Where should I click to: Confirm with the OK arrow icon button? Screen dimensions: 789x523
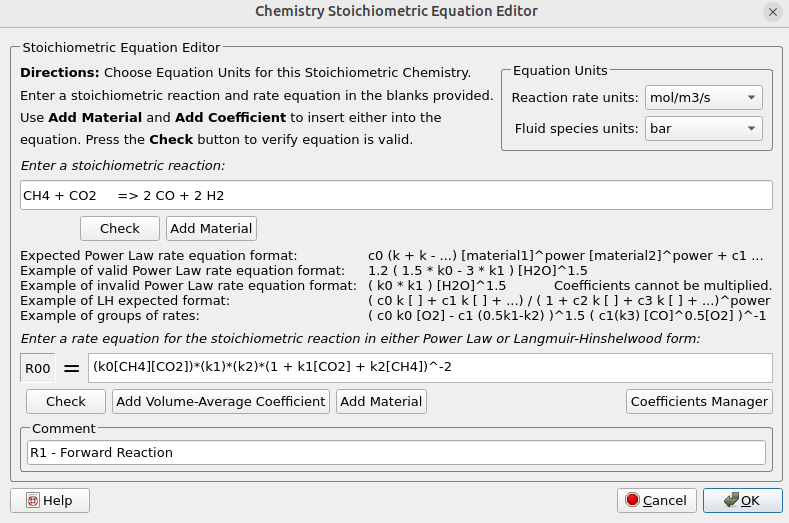tap(742, 500)
